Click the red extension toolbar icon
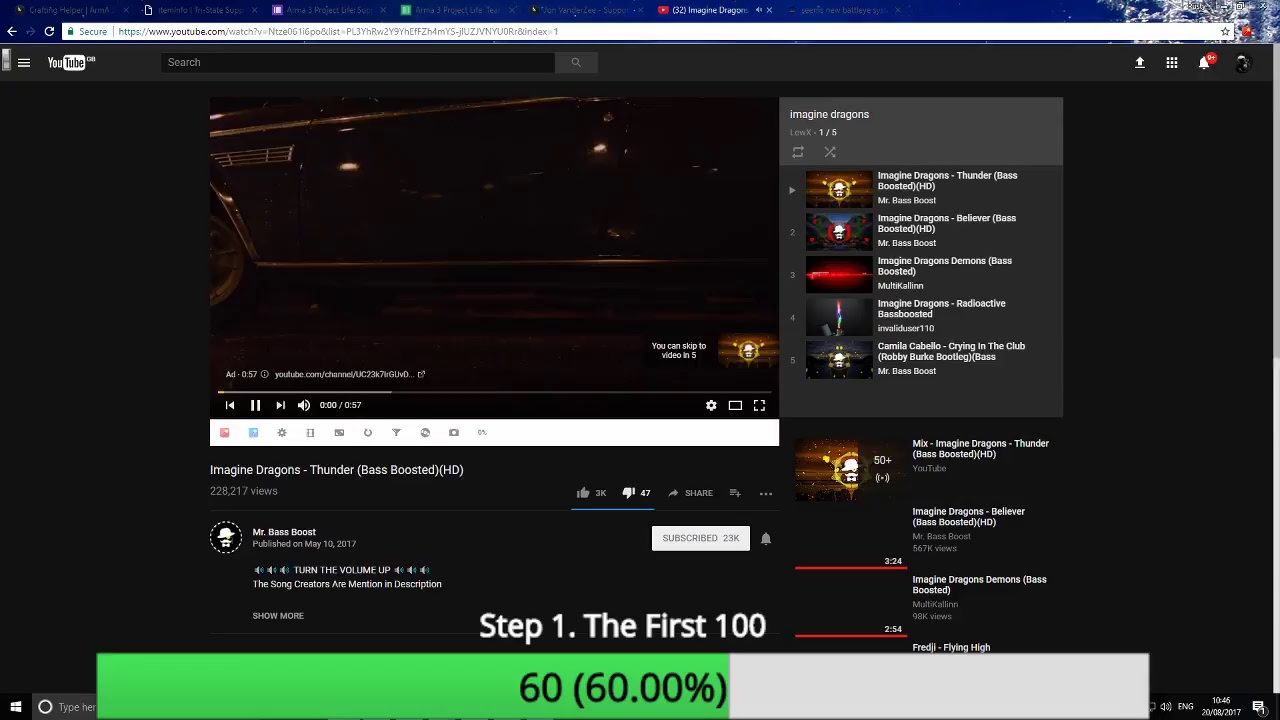The height and width of the screenshot is (720, 1280). [224, 433]
